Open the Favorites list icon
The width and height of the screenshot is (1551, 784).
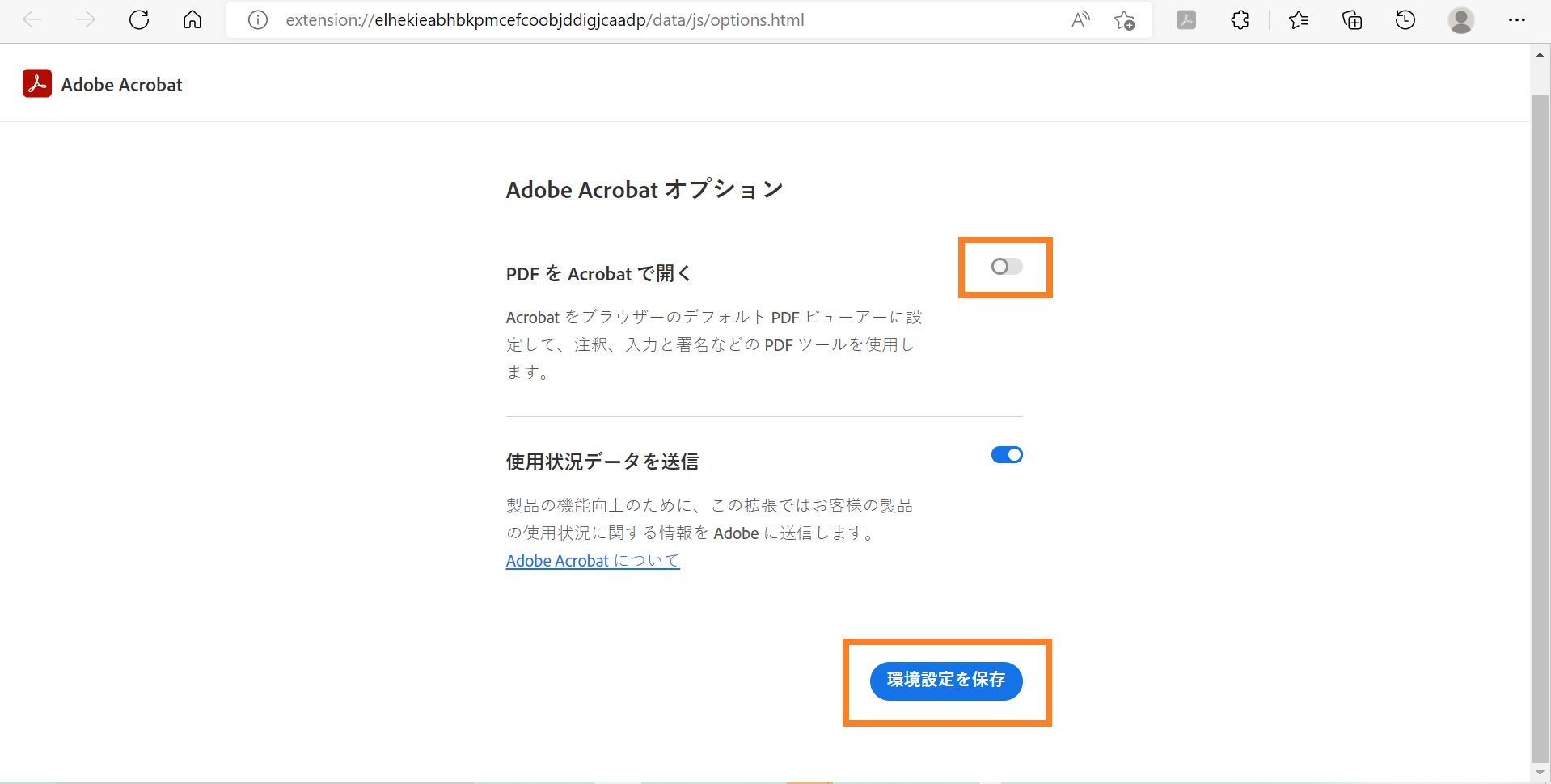tap(1298, 19)
